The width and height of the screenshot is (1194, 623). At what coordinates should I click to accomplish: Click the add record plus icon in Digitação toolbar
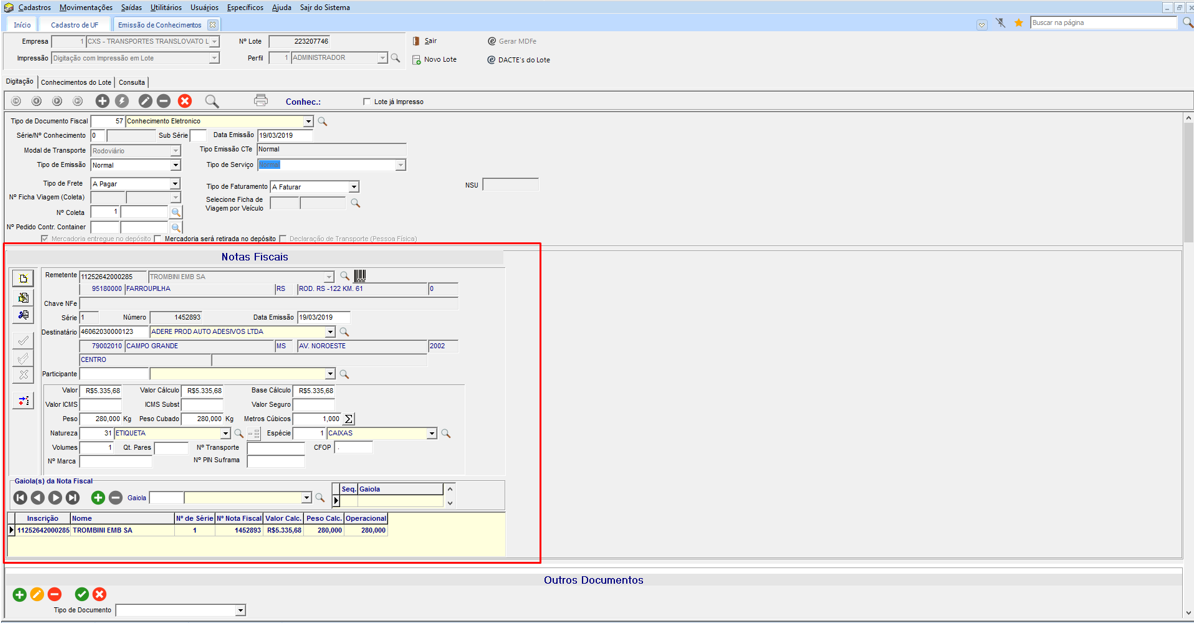pyautogui.click(x=102, y=101)
